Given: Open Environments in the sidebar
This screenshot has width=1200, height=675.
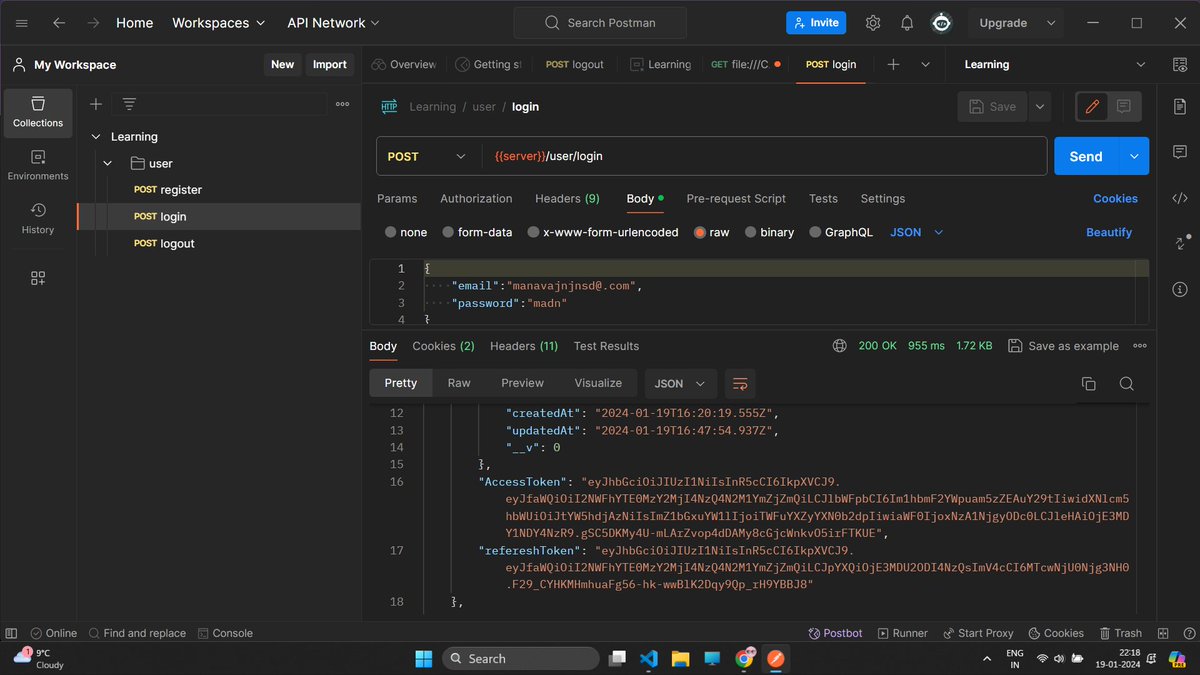Looking at the screenshot, I should [38, 166].
